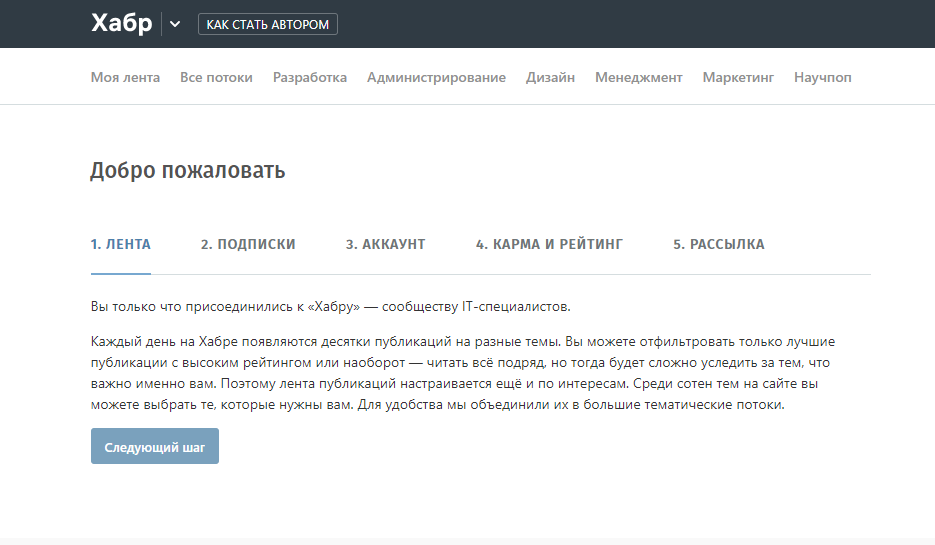This screenshot has width=935, height=545.
Task: Click the Добро пожаловать heading
Action: click(188, 171)
